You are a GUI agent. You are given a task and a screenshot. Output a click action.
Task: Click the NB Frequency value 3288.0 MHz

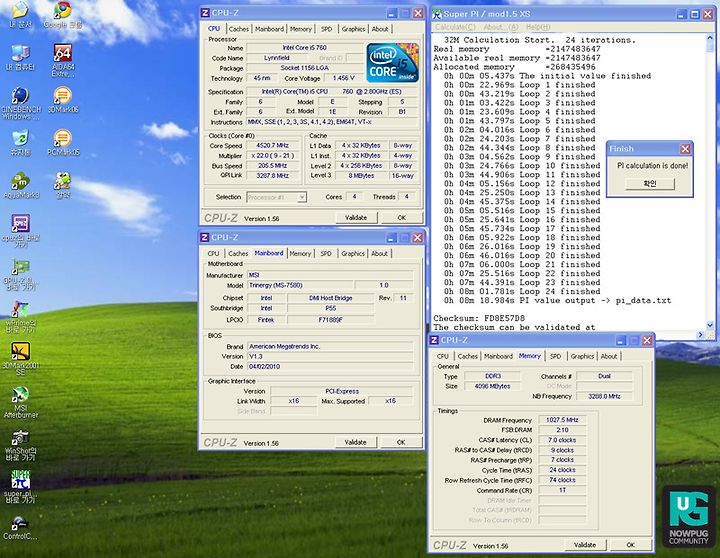(x=604, y=396)
